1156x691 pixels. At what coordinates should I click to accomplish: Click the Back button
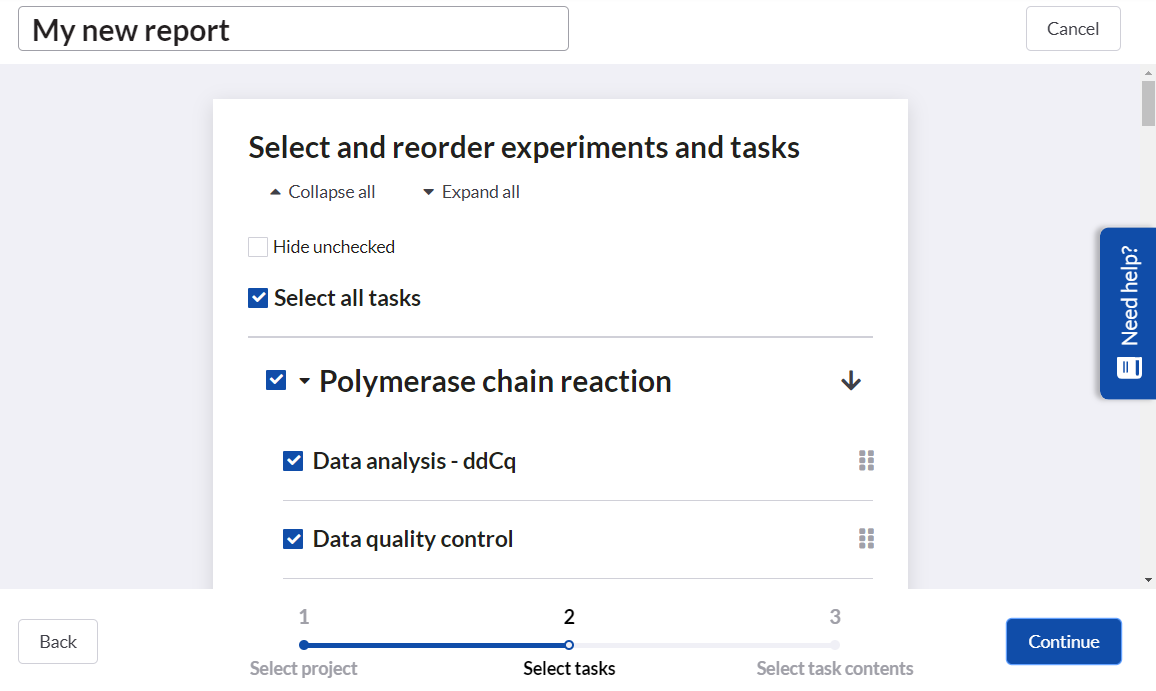tap(58, 642)
